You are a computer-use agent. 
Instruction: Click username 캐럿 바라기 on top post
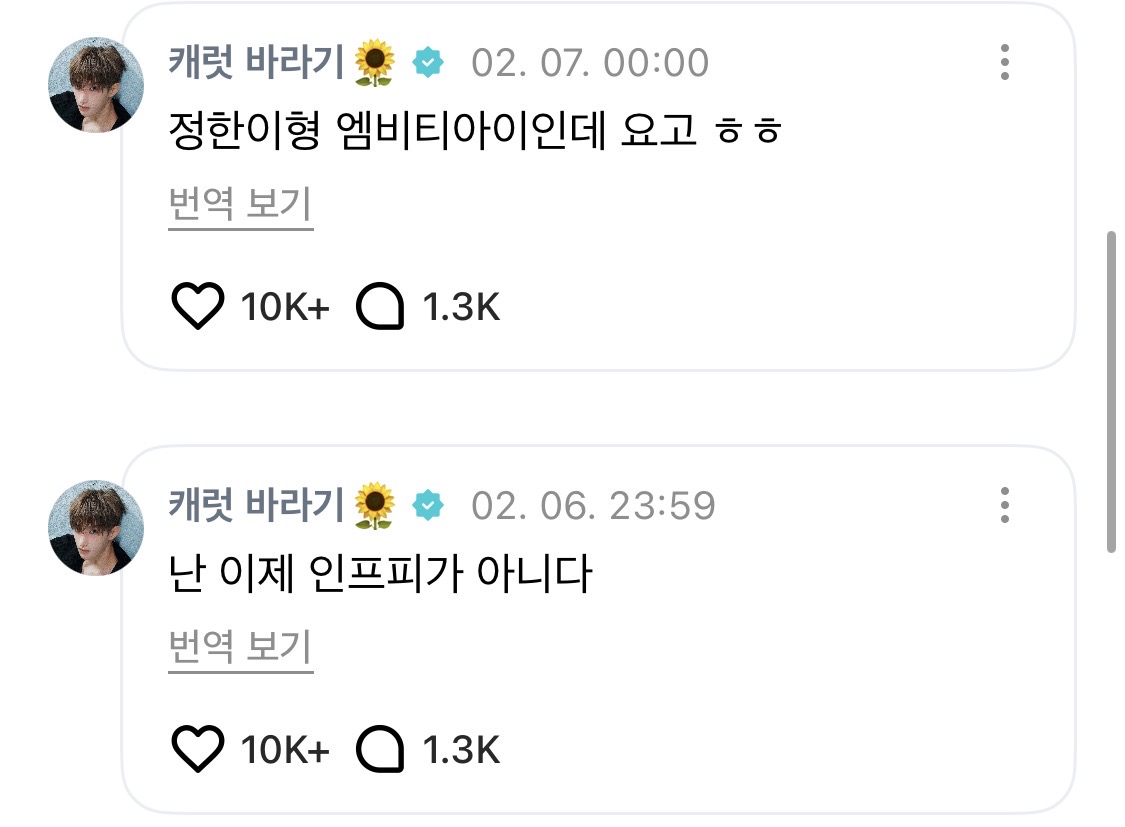[257, 63]
